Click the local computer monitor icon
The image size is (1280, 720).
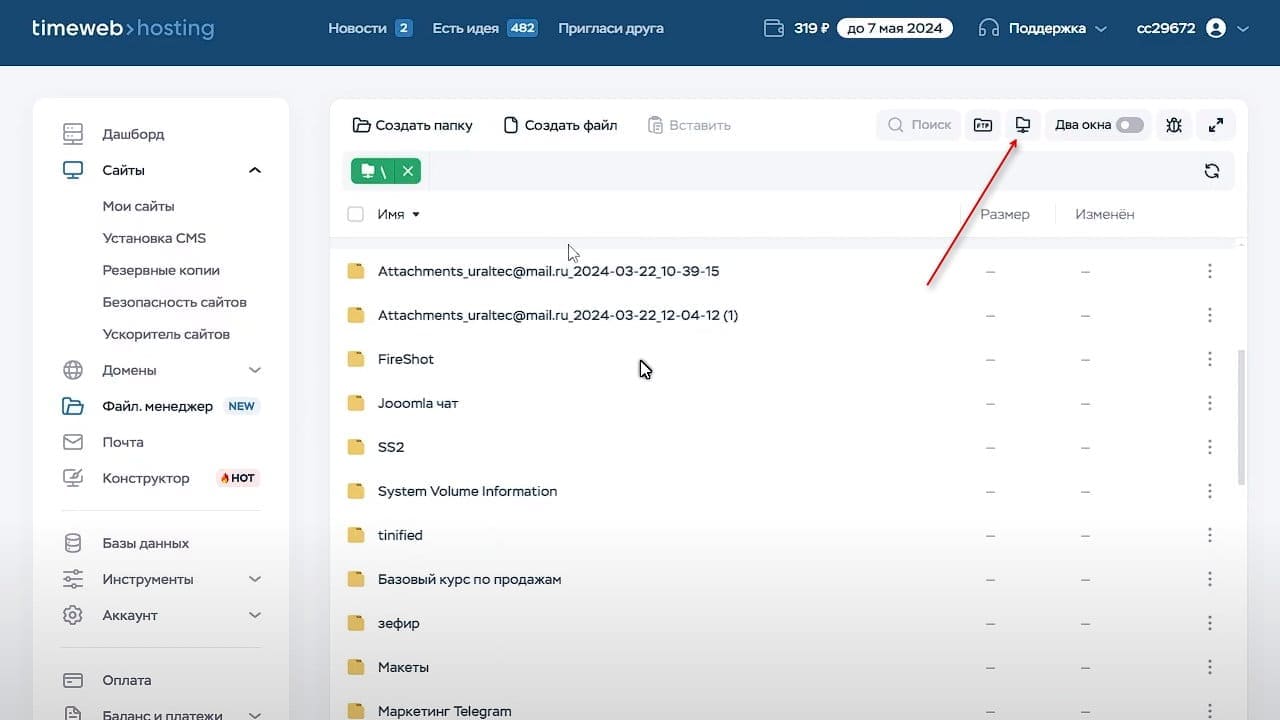(1022, 125)
